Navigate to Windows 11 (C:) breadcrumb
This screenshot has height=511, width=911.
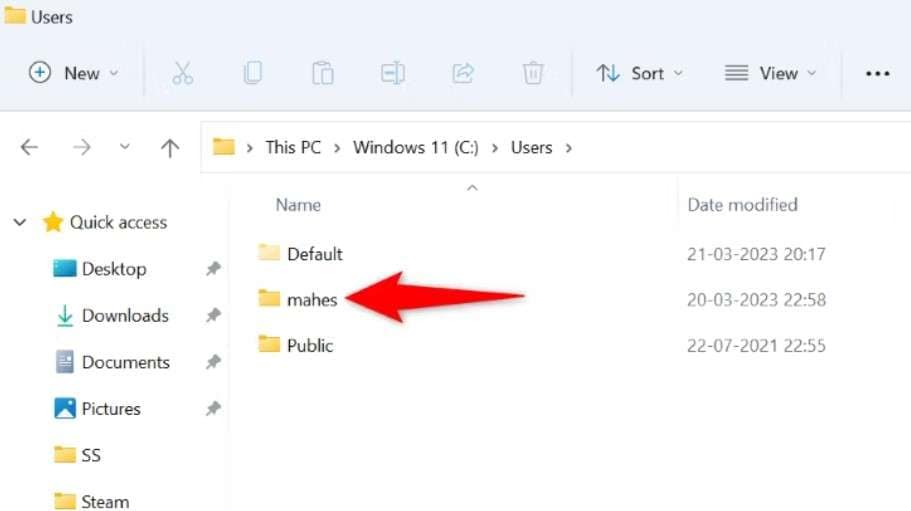point(416,147)
